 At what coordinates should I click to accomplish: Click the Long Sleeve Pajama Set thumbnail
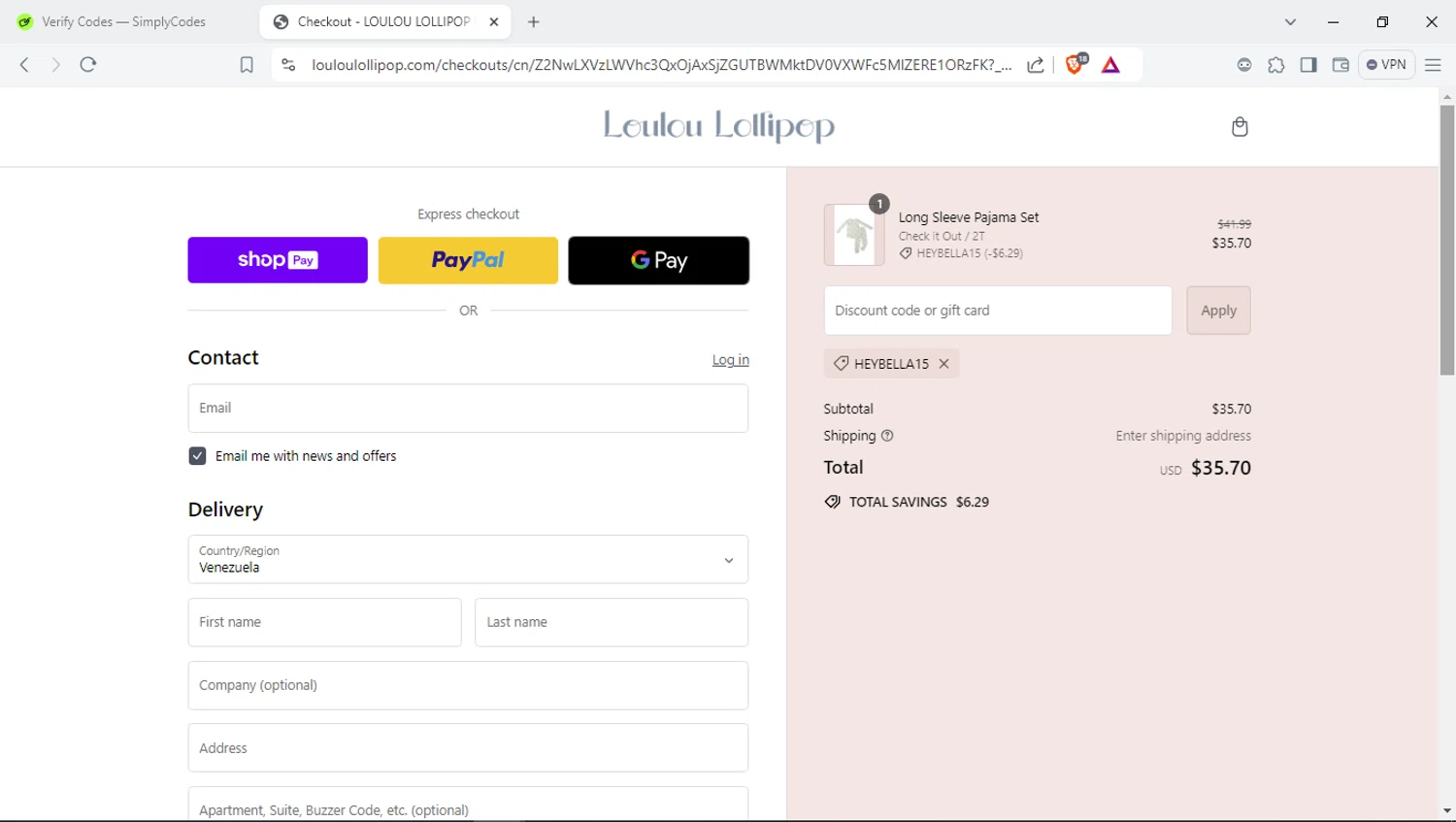[854, 235]
